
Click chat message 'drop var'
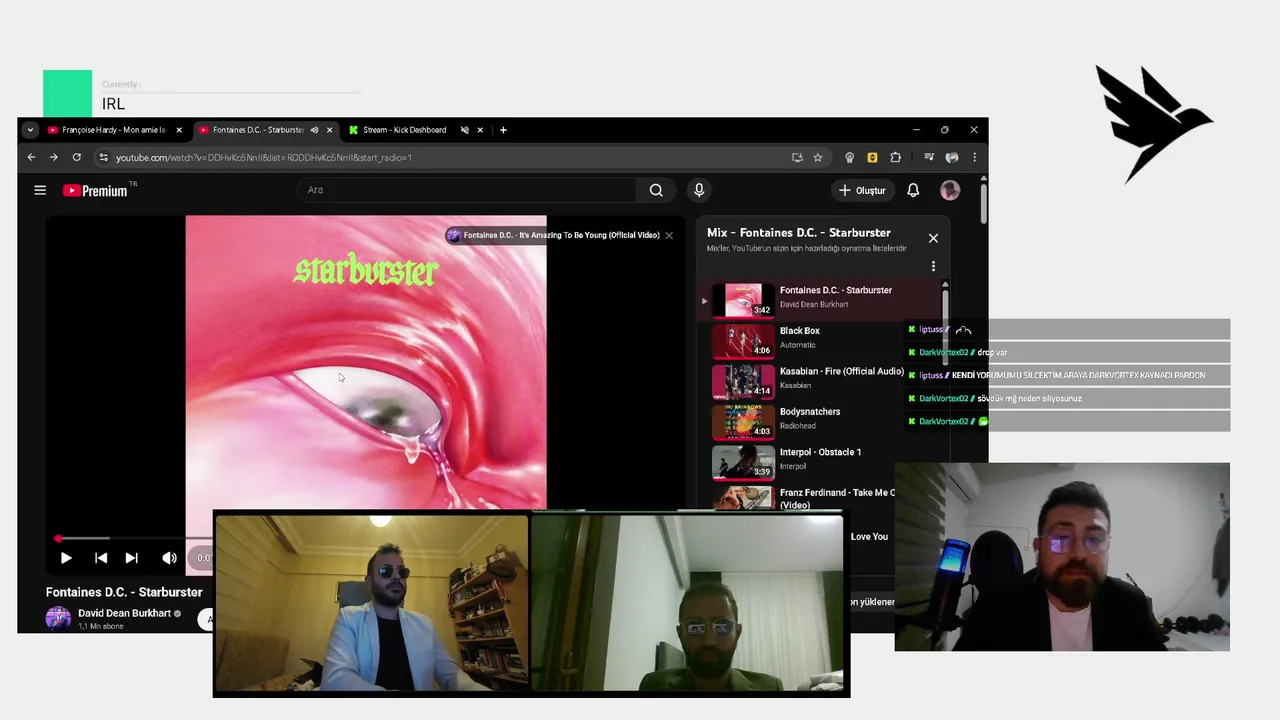point(992,352)
